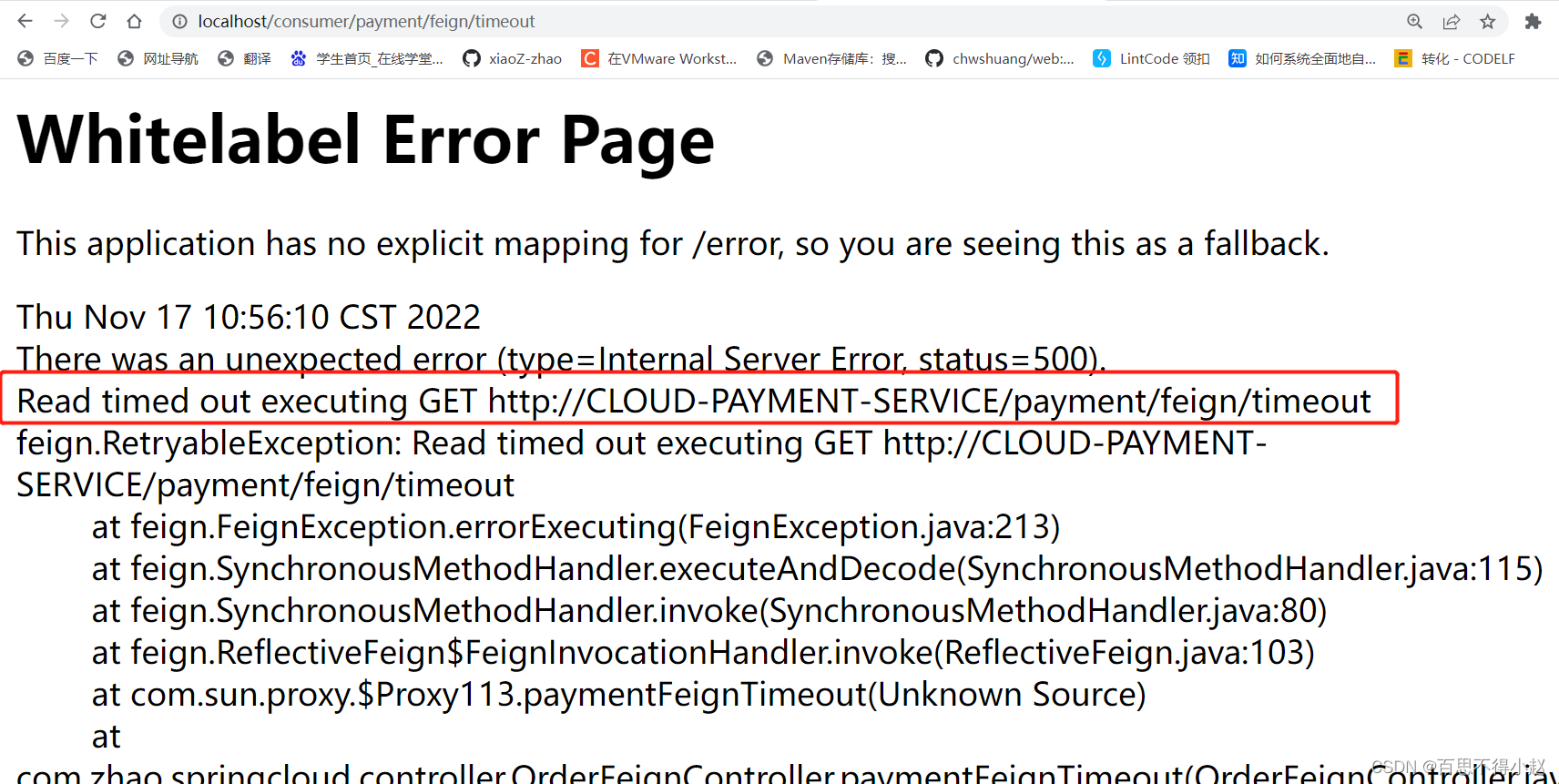Click the OrderFeignController.paymentFeignTimeout stack line
This screenshot has width=1559, height=784.
pyautogui.click(x=788, y=773)
